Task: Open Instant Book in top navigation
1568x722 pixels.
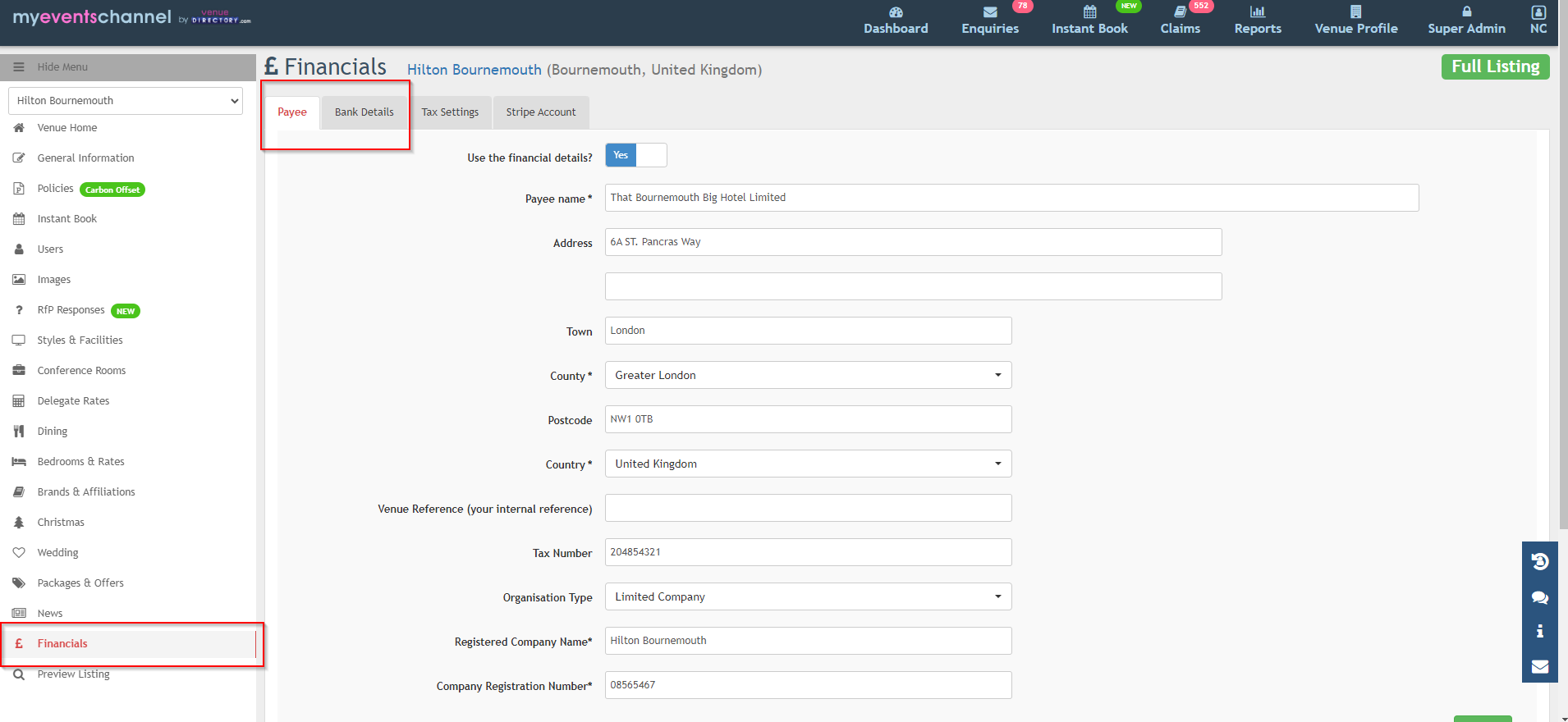Action: 1089,21
